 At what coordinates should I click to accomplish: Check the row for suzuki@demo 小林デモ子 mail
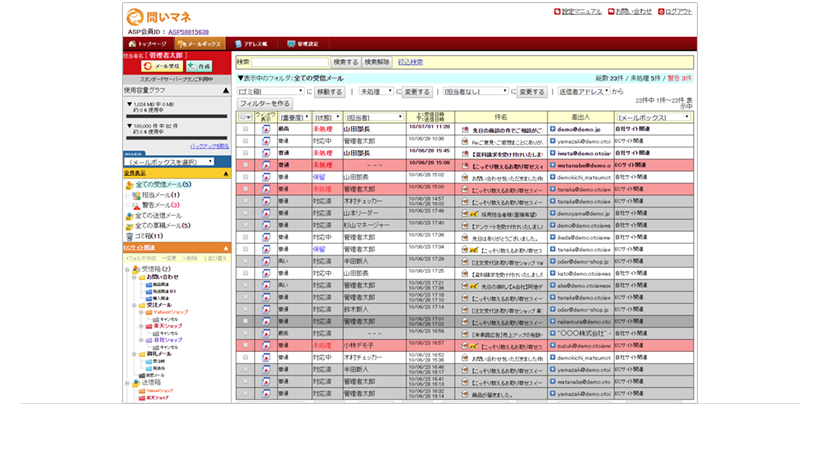[x=245, y=346]
